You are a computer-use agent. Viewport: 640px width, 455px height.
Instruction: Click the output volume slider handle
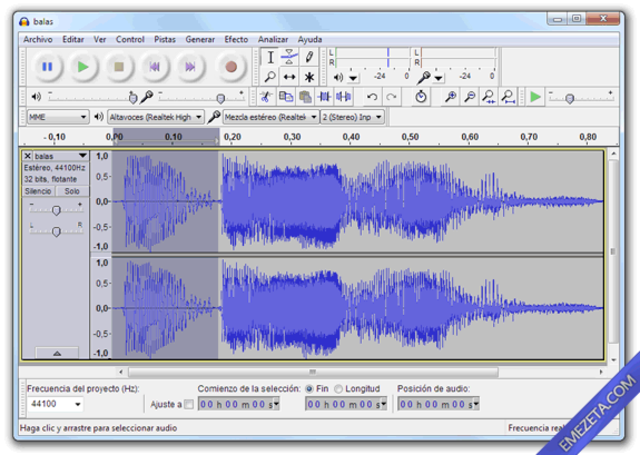click(133, 98)
